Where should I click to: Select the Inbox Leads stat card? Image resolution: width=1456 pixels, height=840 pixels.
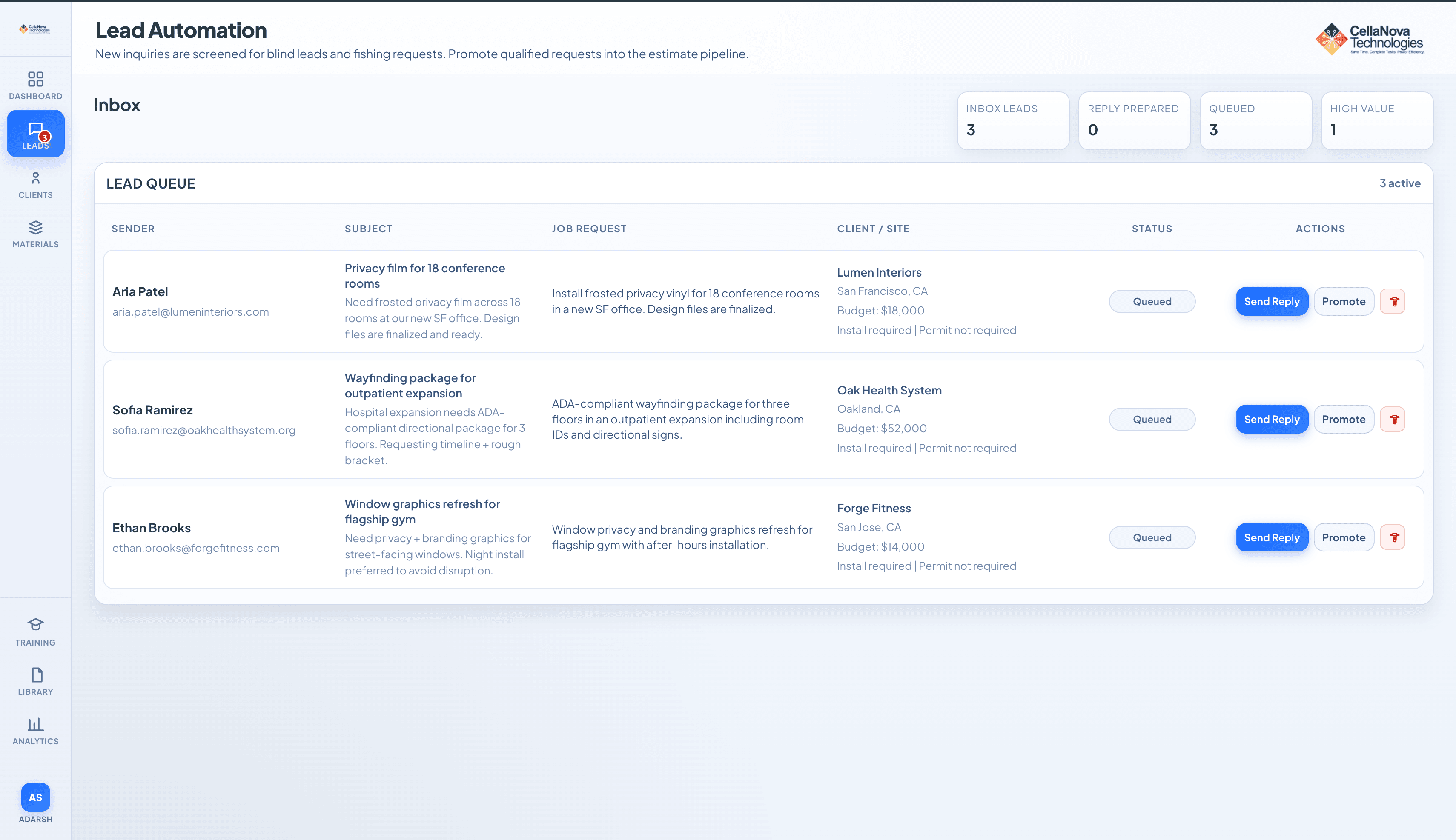pos(1013,120)
